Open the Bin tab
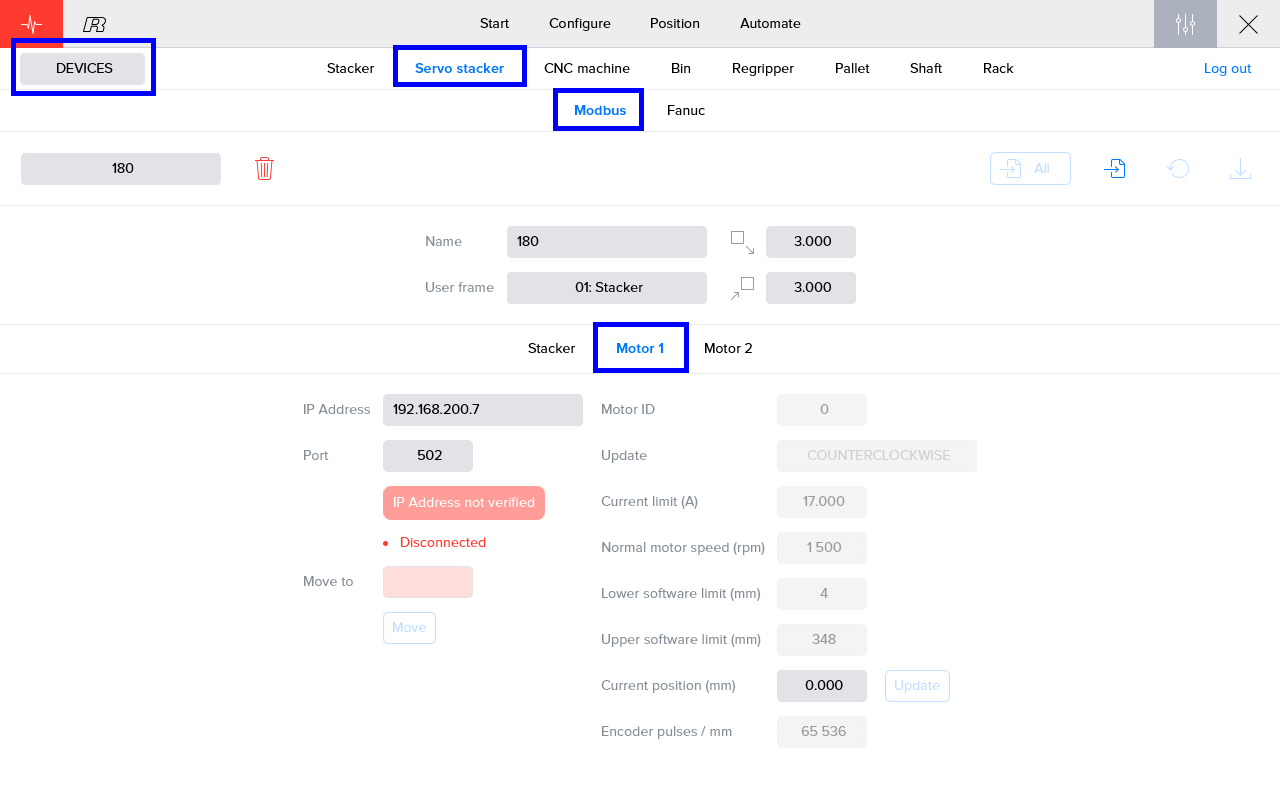1280x800 pixels. click(681, 68)
